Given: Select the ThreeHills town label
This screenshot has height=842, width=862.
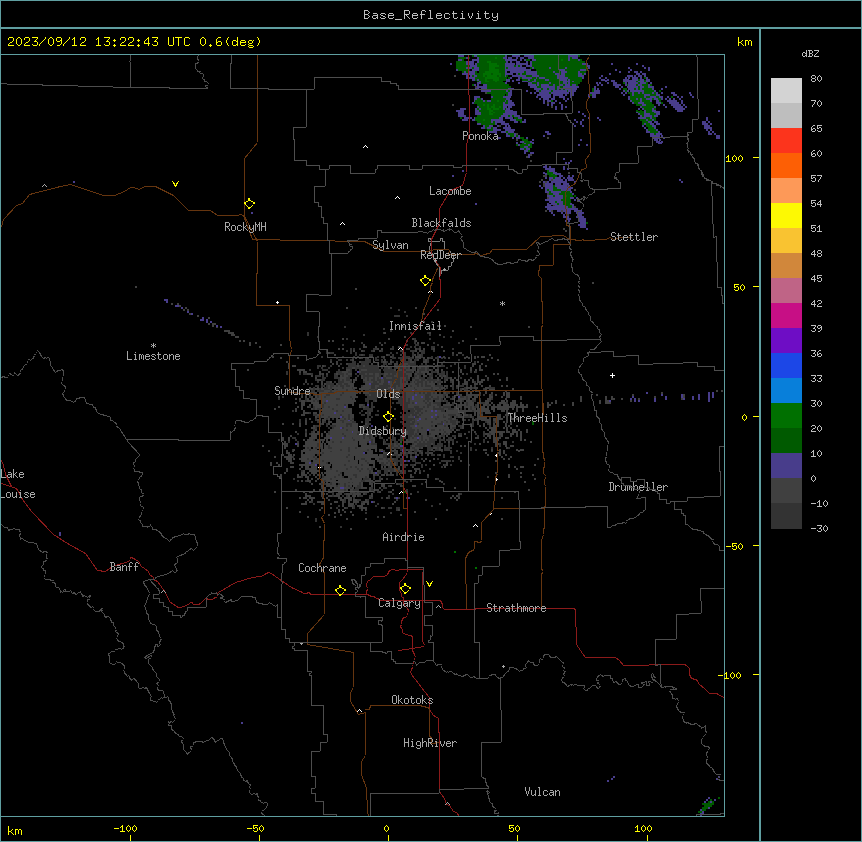Looking at the screenshot, I should [x=537, y=418].
